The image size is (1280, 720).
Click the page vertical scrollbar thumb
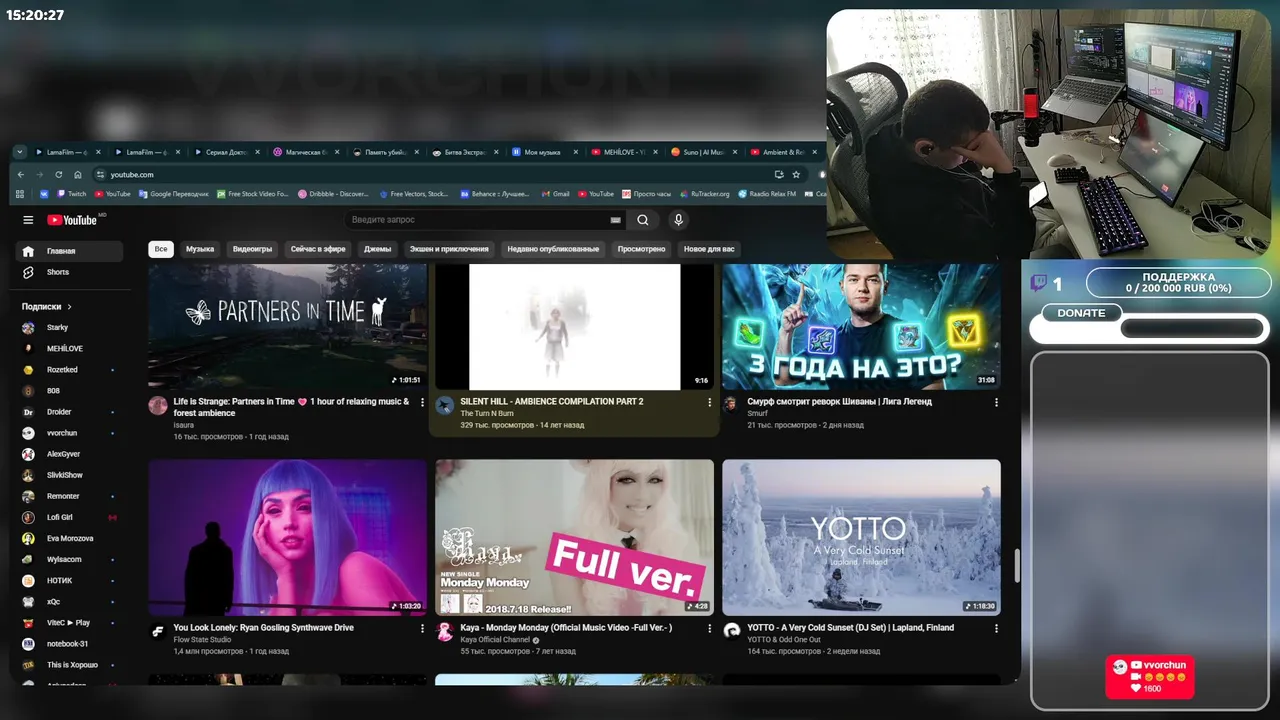(x=1017, y=565)
